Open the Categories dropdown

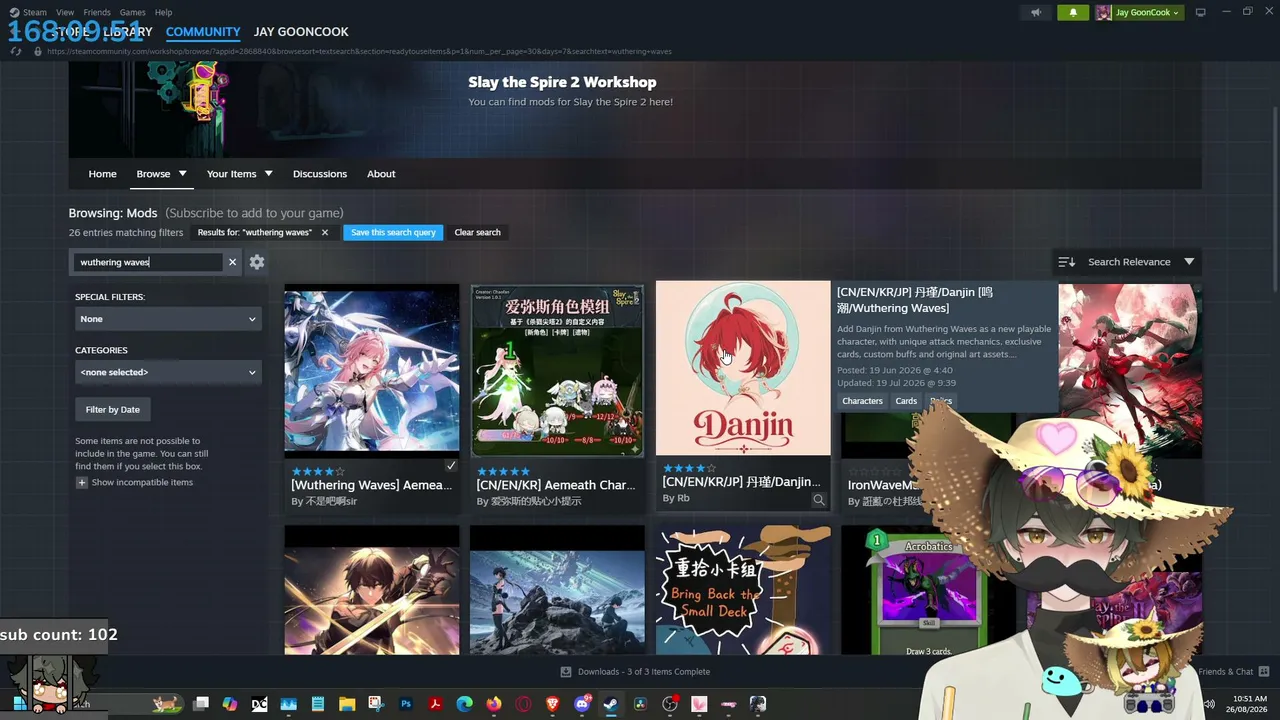(x=168, y=372)
